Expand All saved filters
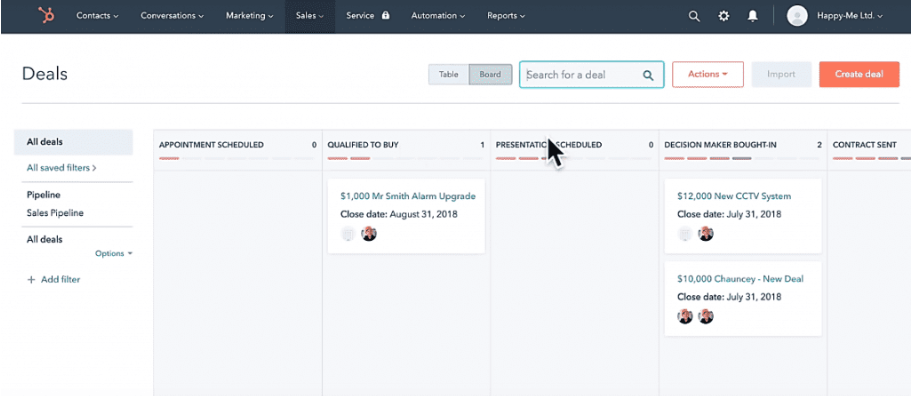Viewport: 912px width, 396px height. coord(62,167)
